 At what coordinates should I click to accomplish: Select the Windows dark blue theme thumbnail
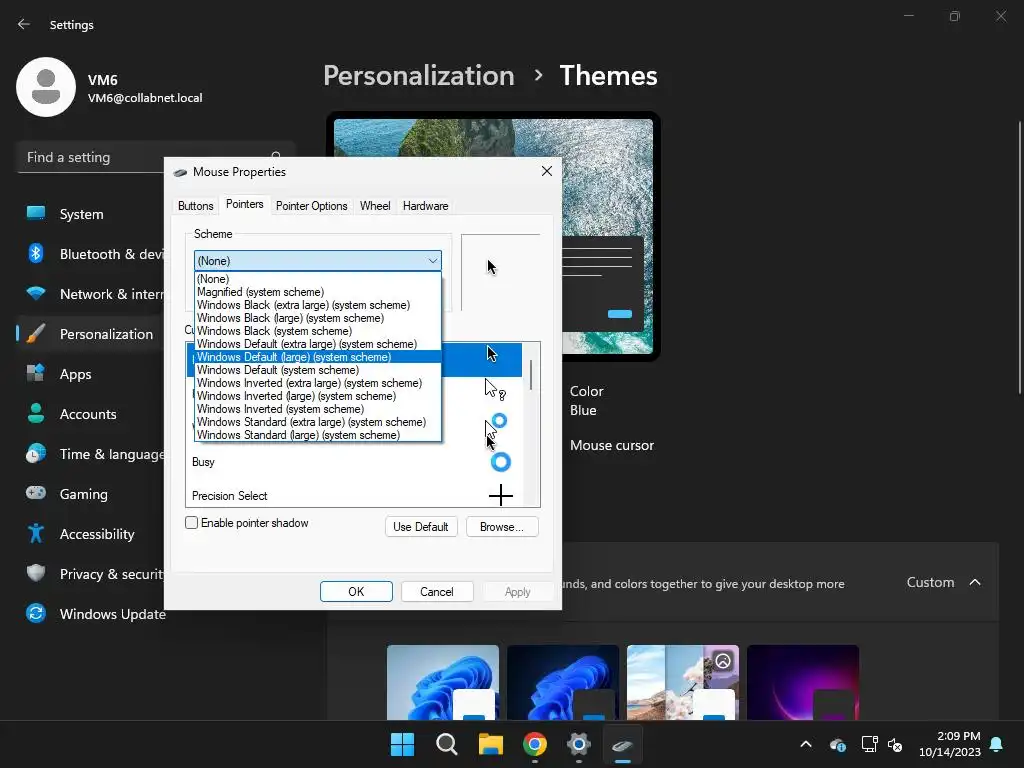tap(563, 682)
